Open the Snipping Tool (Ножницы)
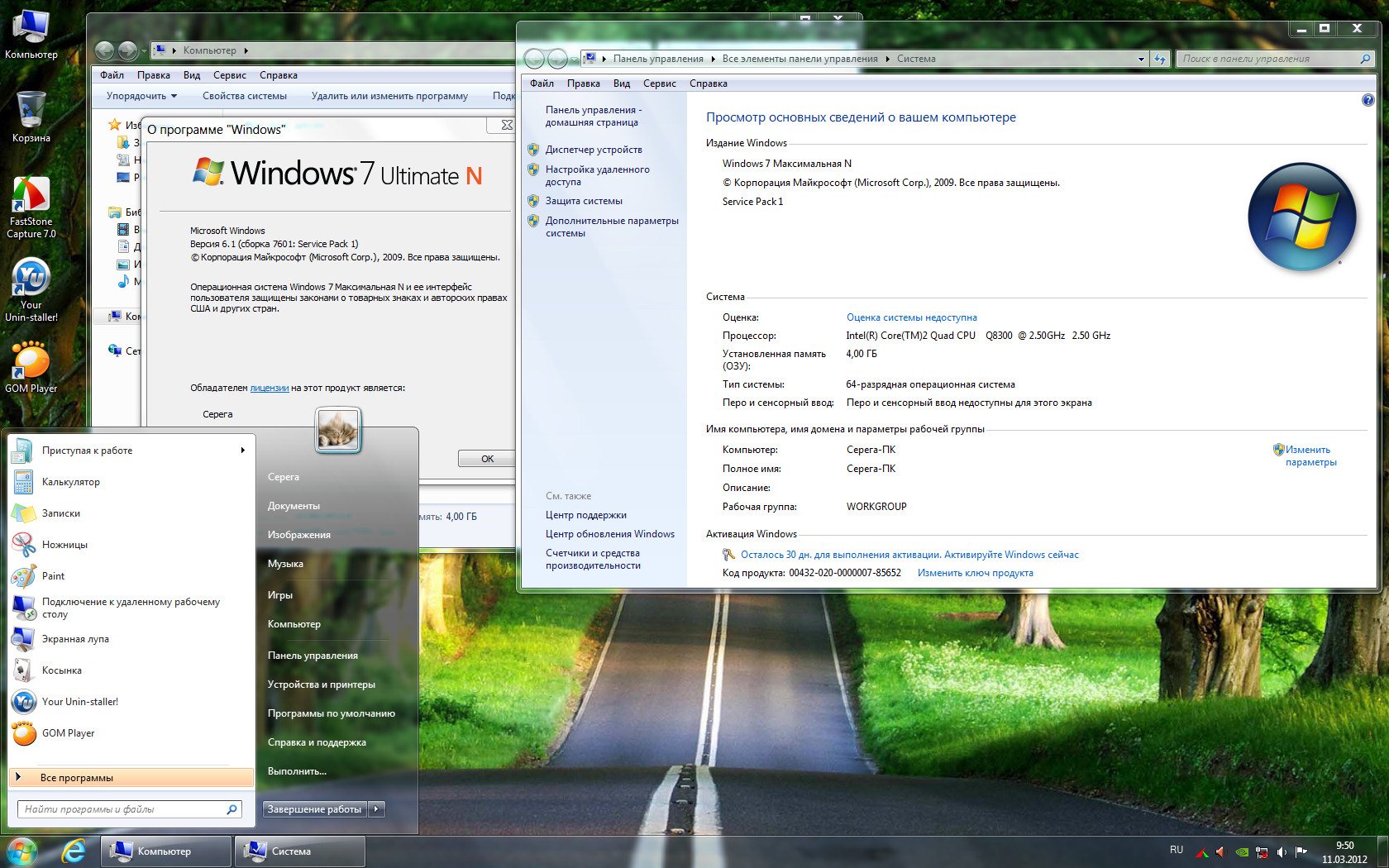 [x=64, y=545]
